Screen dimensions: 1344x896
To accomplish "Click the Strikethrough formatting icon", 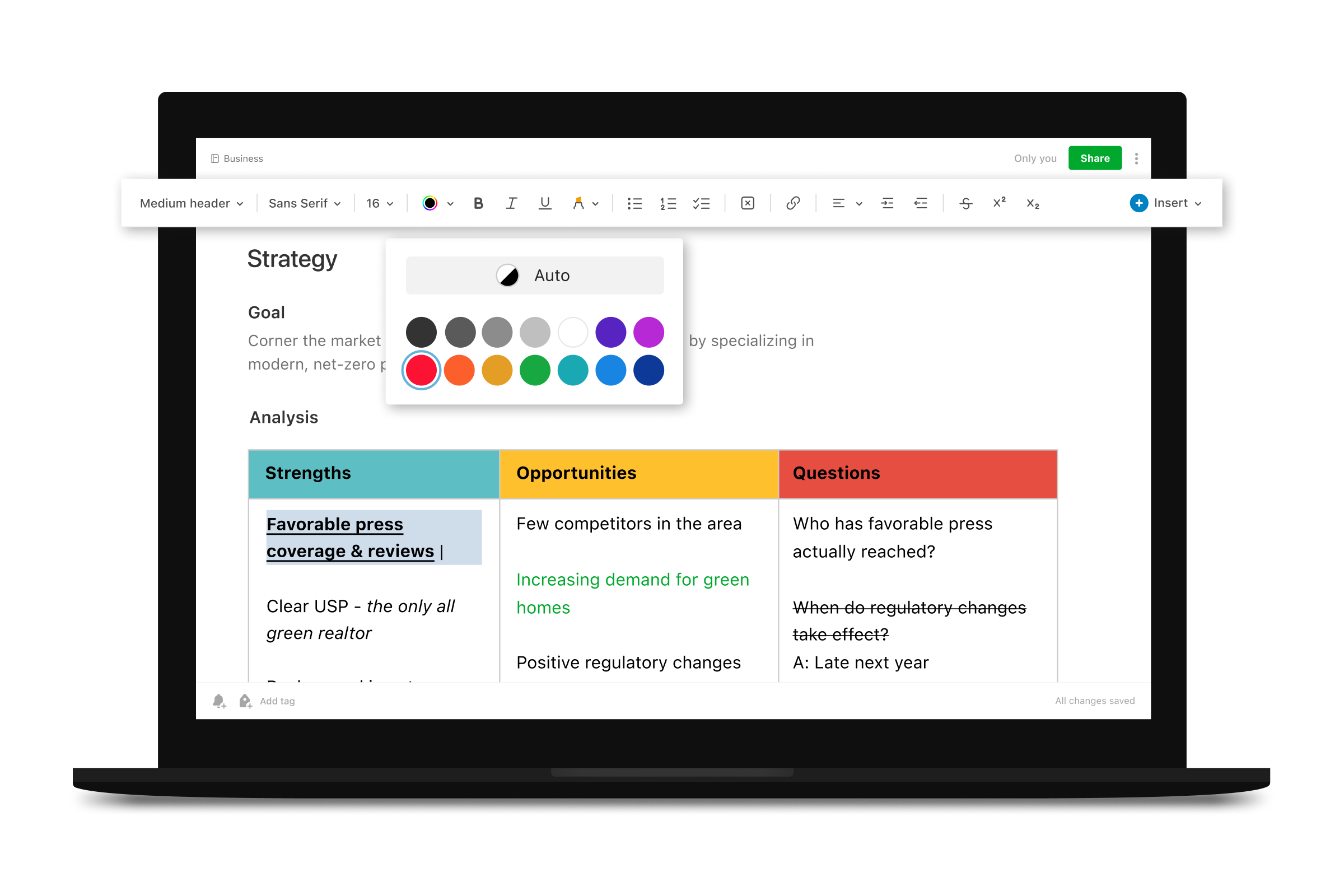I will click(x=963, y=203).
